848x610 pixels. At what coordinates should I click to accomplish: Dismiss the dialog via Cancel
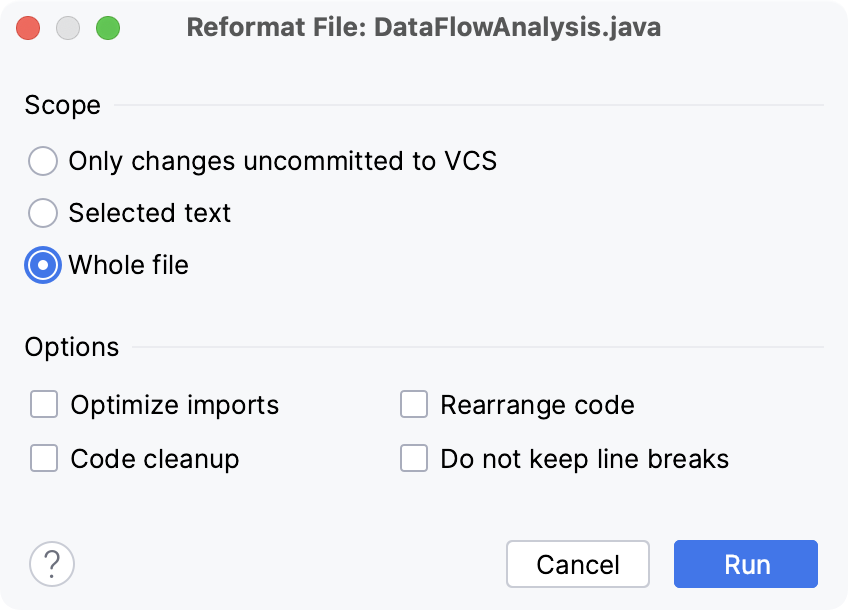[578, 564]
